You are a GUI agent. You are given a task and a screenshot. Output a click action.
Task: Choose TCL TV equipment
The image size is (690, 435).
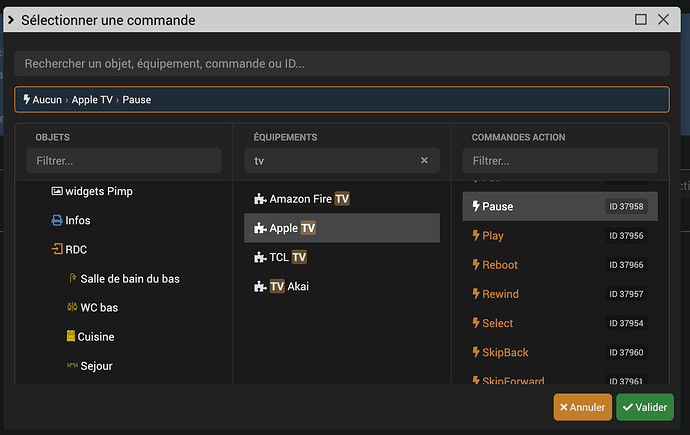point(342,257)
